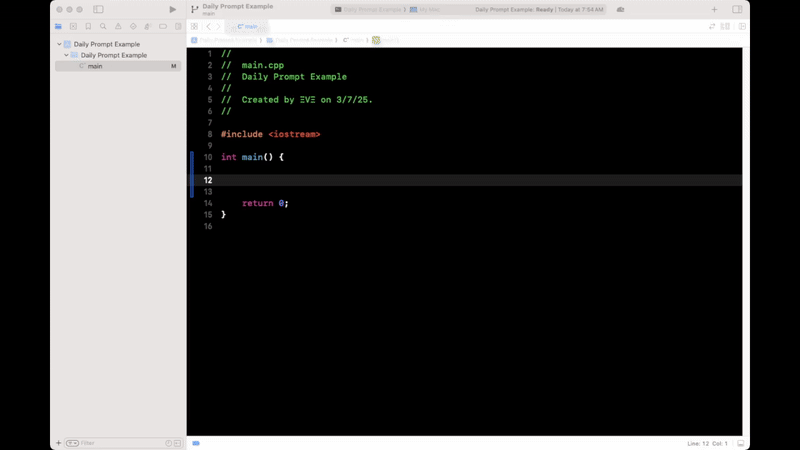Click the add file plus button
This screenshot has height=450, width=800.
pos(58,443)
